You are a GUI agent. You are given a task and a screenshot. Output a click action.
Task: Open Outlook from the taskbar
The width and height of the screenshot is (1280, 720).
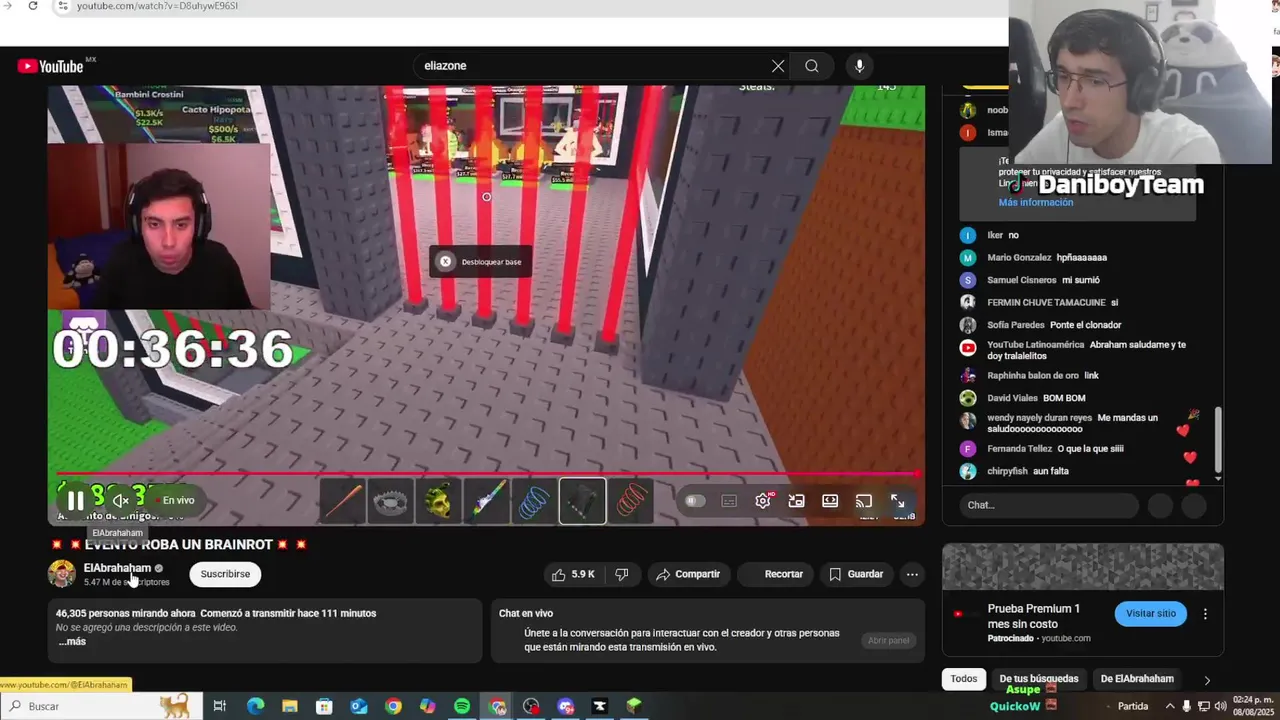359,706
